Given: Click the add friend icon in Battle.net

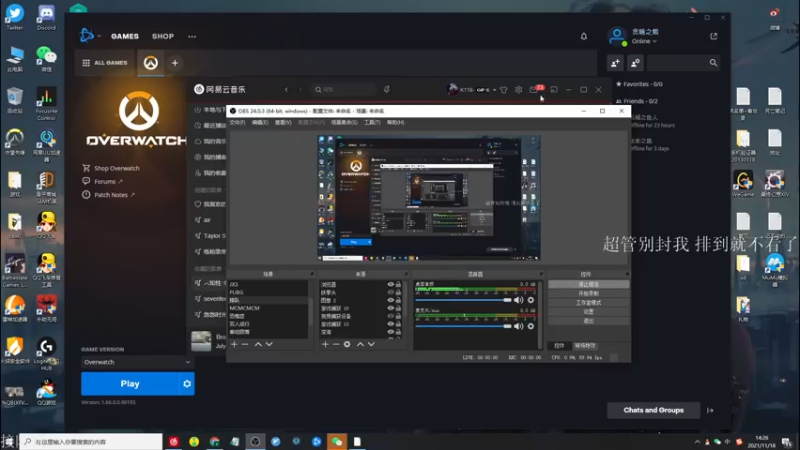Looking at the screenshot, I should click(x=615, y=63).
